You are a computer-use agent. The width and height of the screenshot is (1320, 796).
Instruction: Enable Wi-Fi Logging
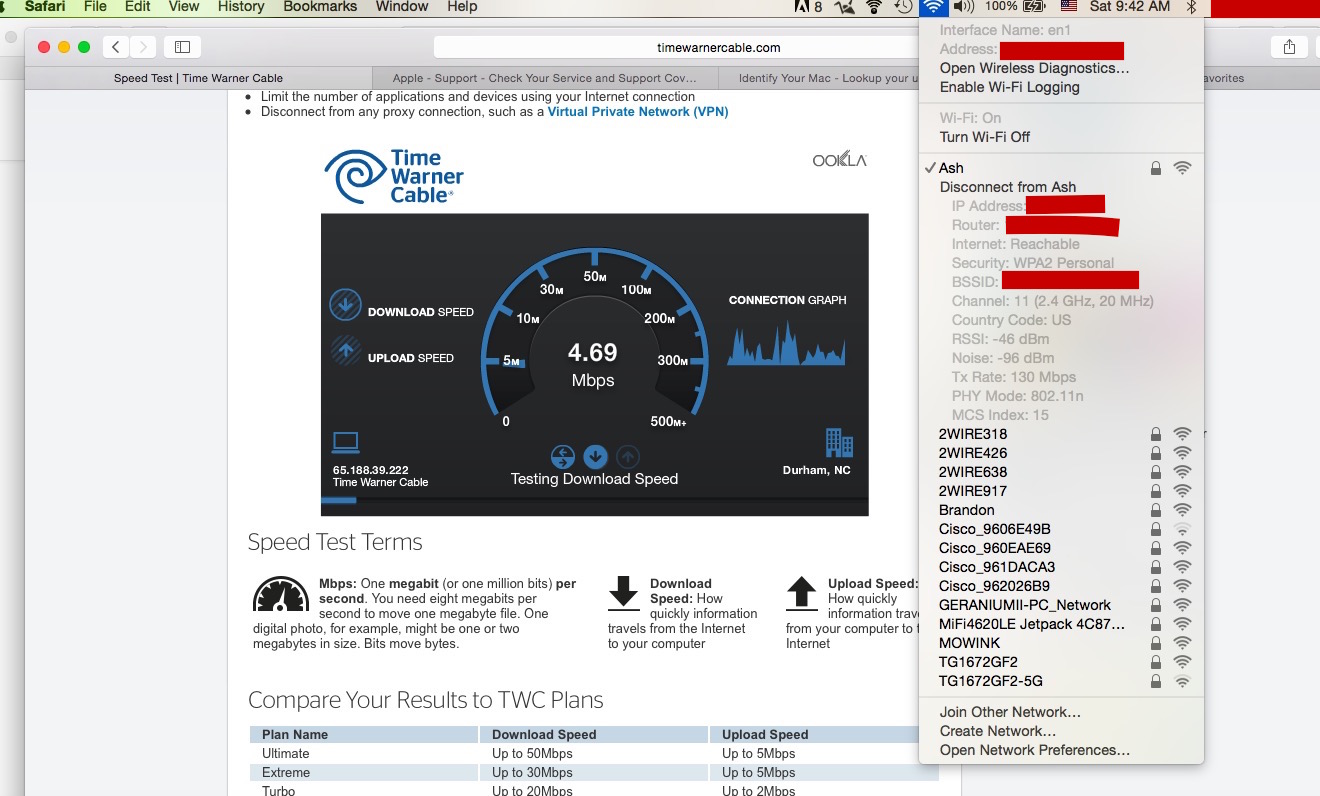click(1009, 87)
